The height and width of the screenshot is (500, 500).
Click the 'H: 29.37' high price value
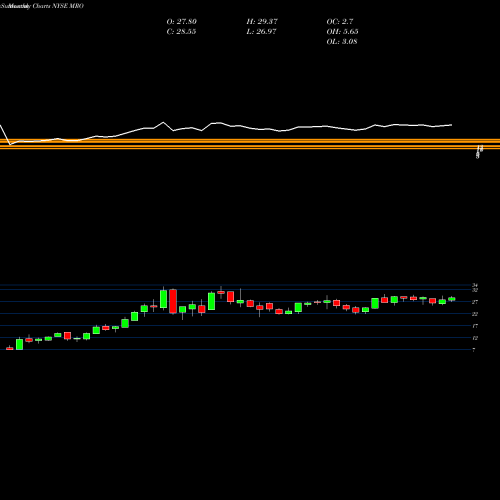[262, 22]
